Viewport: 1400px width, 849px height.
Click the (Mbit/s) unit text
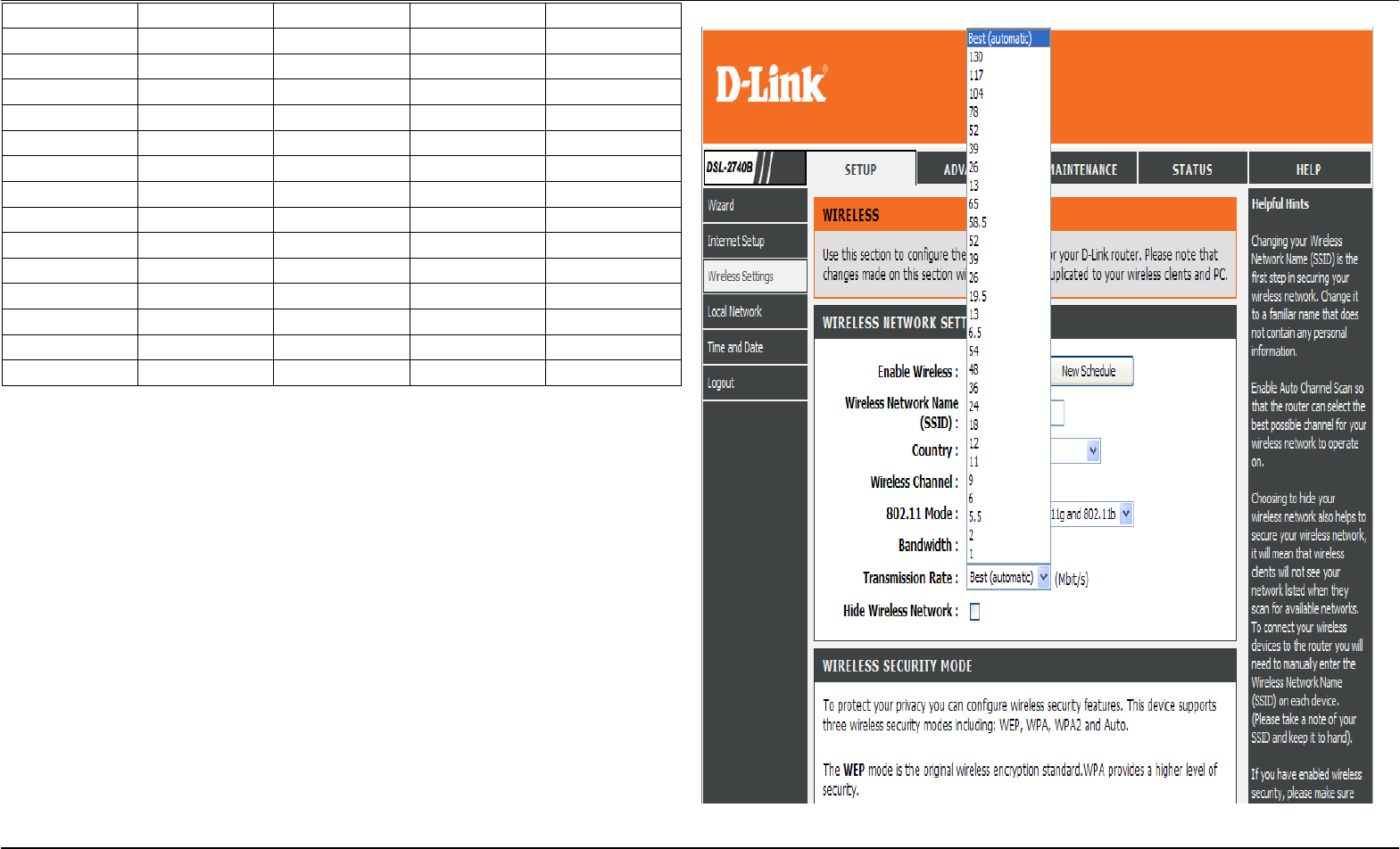tap(1072, 580)
